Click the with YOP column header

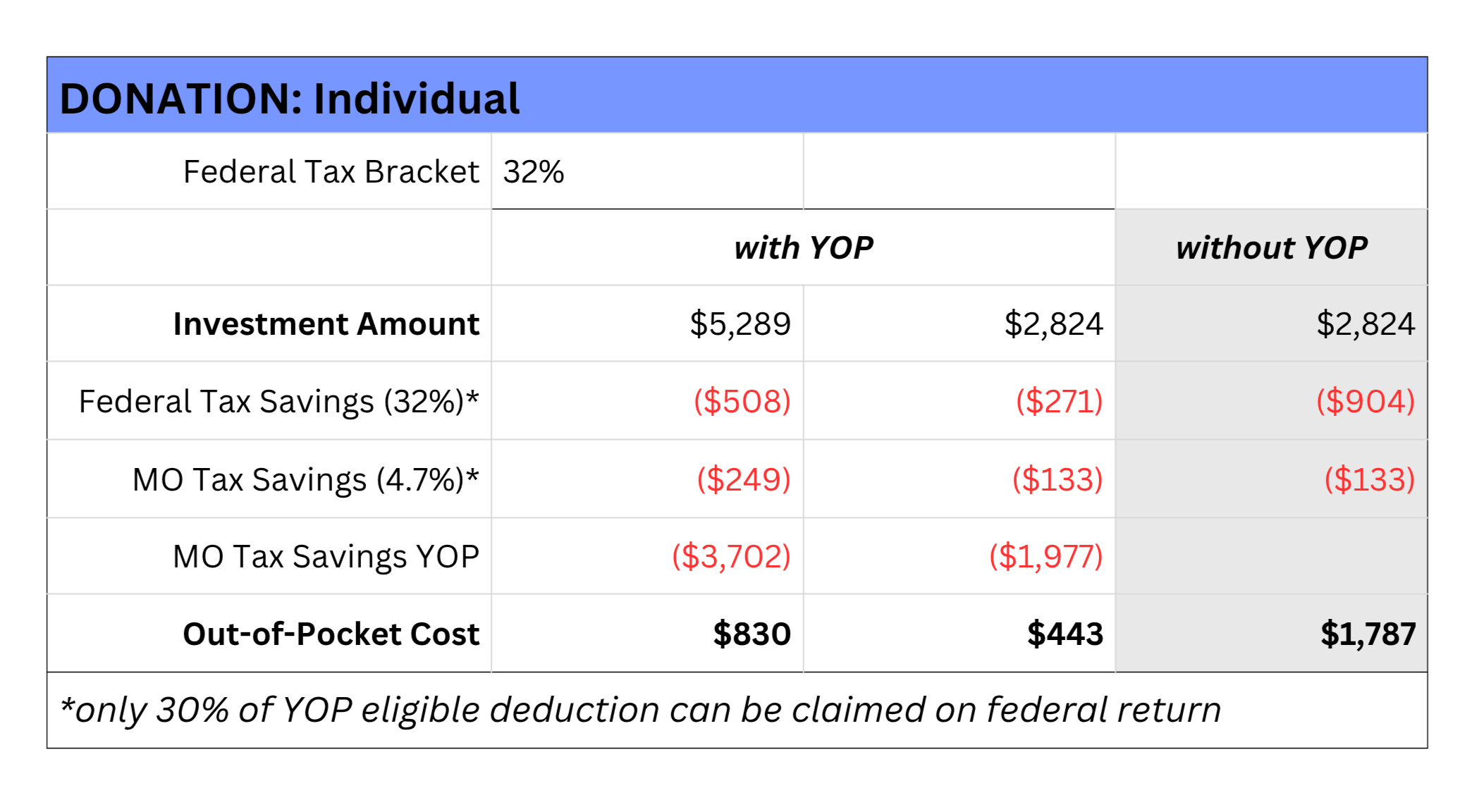803,248
